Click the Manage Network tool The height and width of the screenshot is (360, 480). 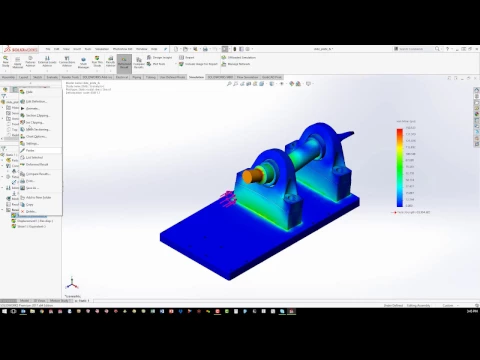[236, 64]
